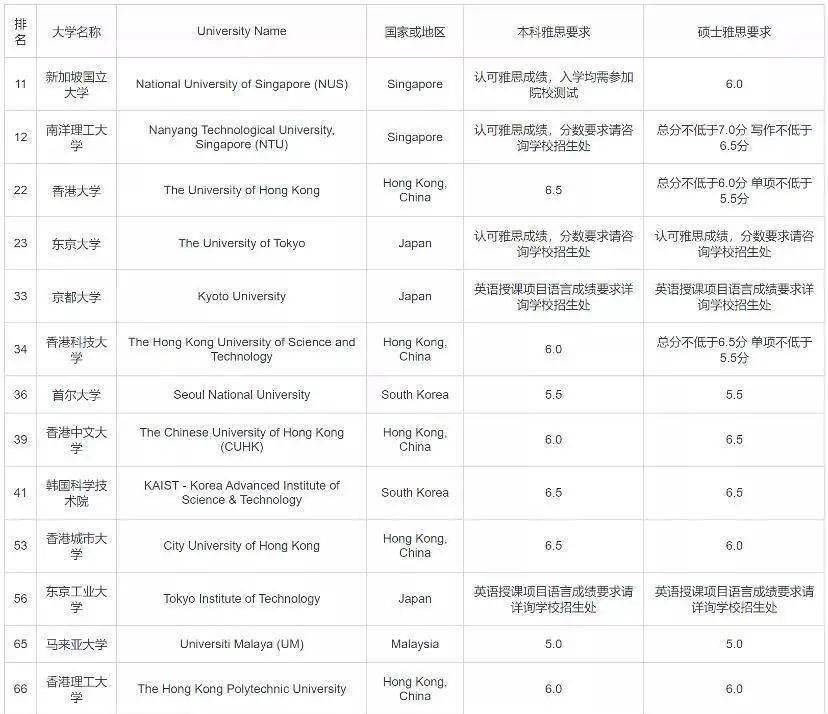The height and width of the screenshot is (714, 828).
Task: Click rank cell '33'
Action: click(20, 296)
